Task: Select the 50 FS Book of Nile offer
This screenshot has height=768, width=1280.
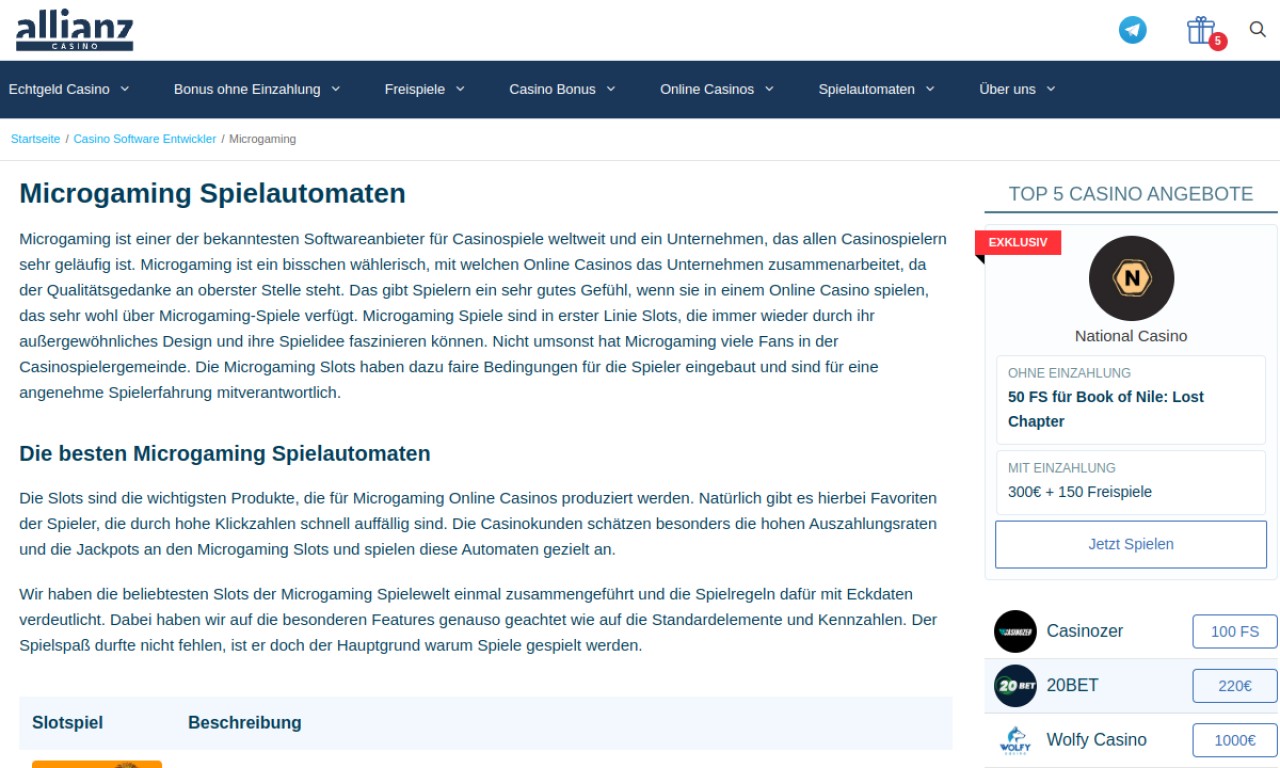Action: 1131,400
